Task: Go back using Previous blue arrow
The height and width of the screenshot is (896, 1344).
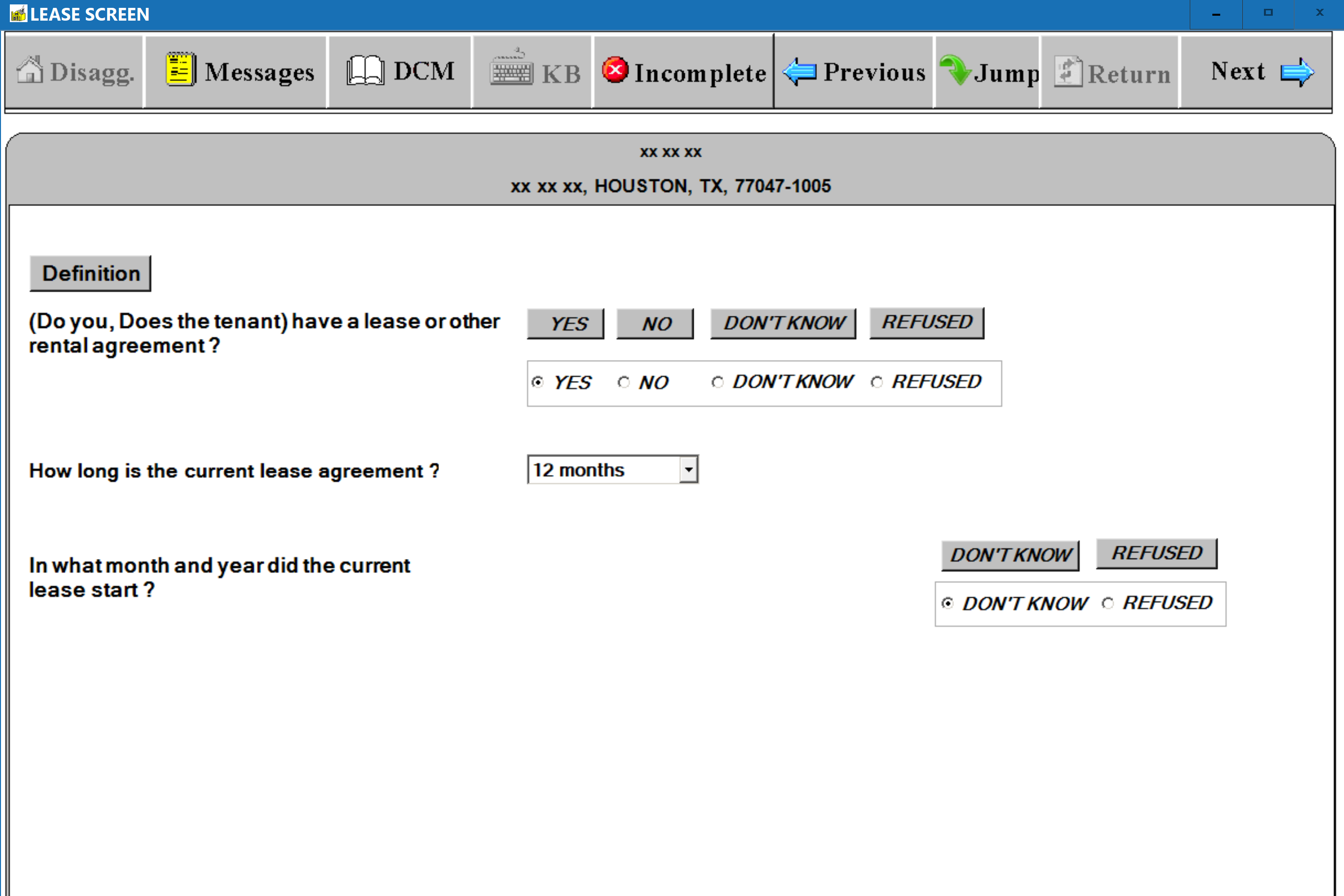Action: coord(799,72)
